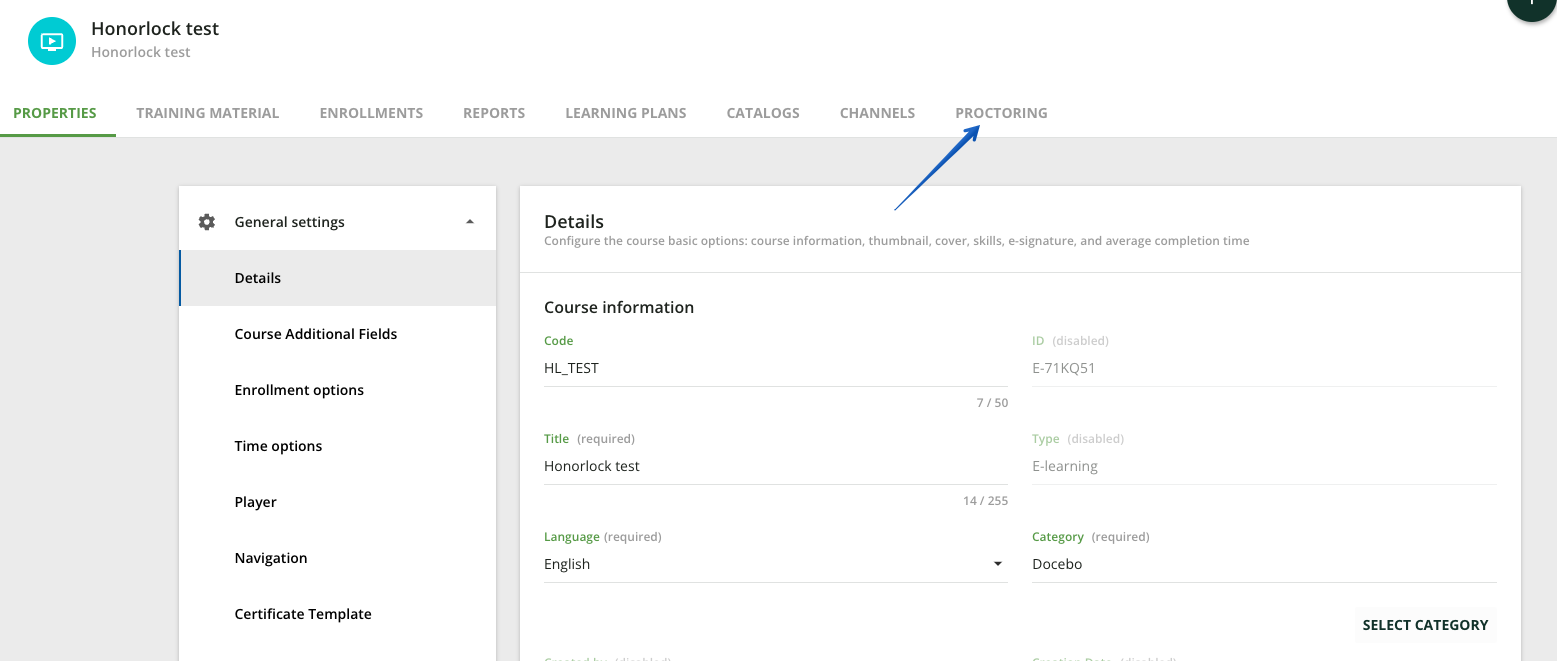The height and width of the screenshot is (661, 1557).
Task: Open Course Additional Fields settings
Action: (338, 334)
